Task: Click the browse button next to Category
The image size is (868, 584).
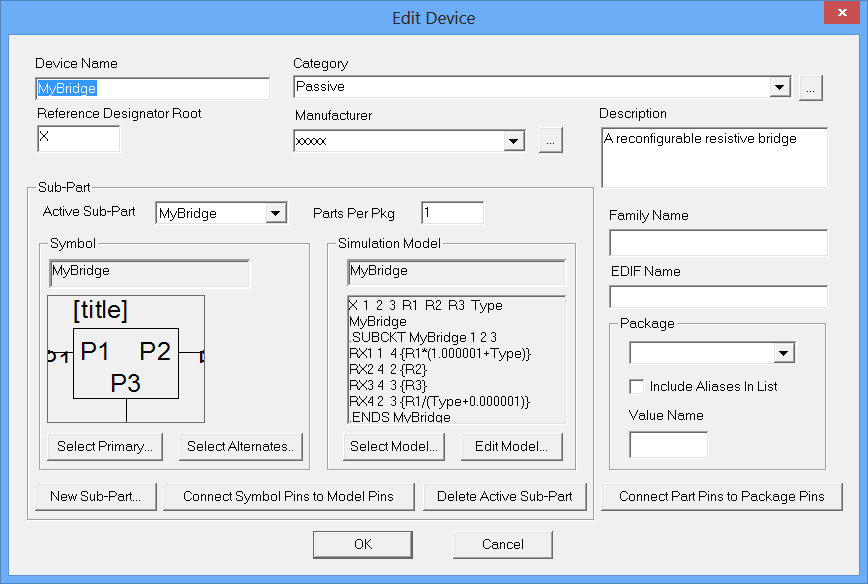Action: (810, 88)
